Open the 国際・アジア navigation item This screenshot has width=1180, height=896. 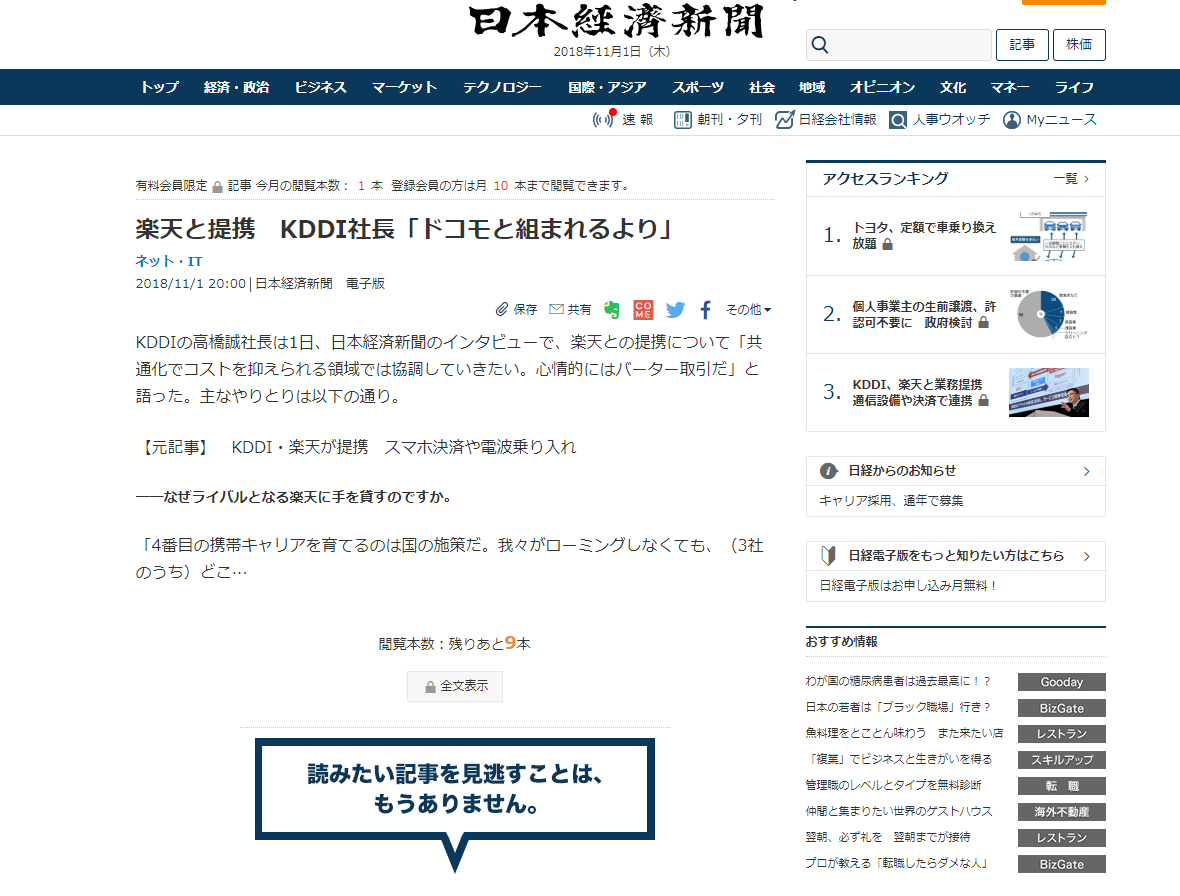tap(607, 87)
